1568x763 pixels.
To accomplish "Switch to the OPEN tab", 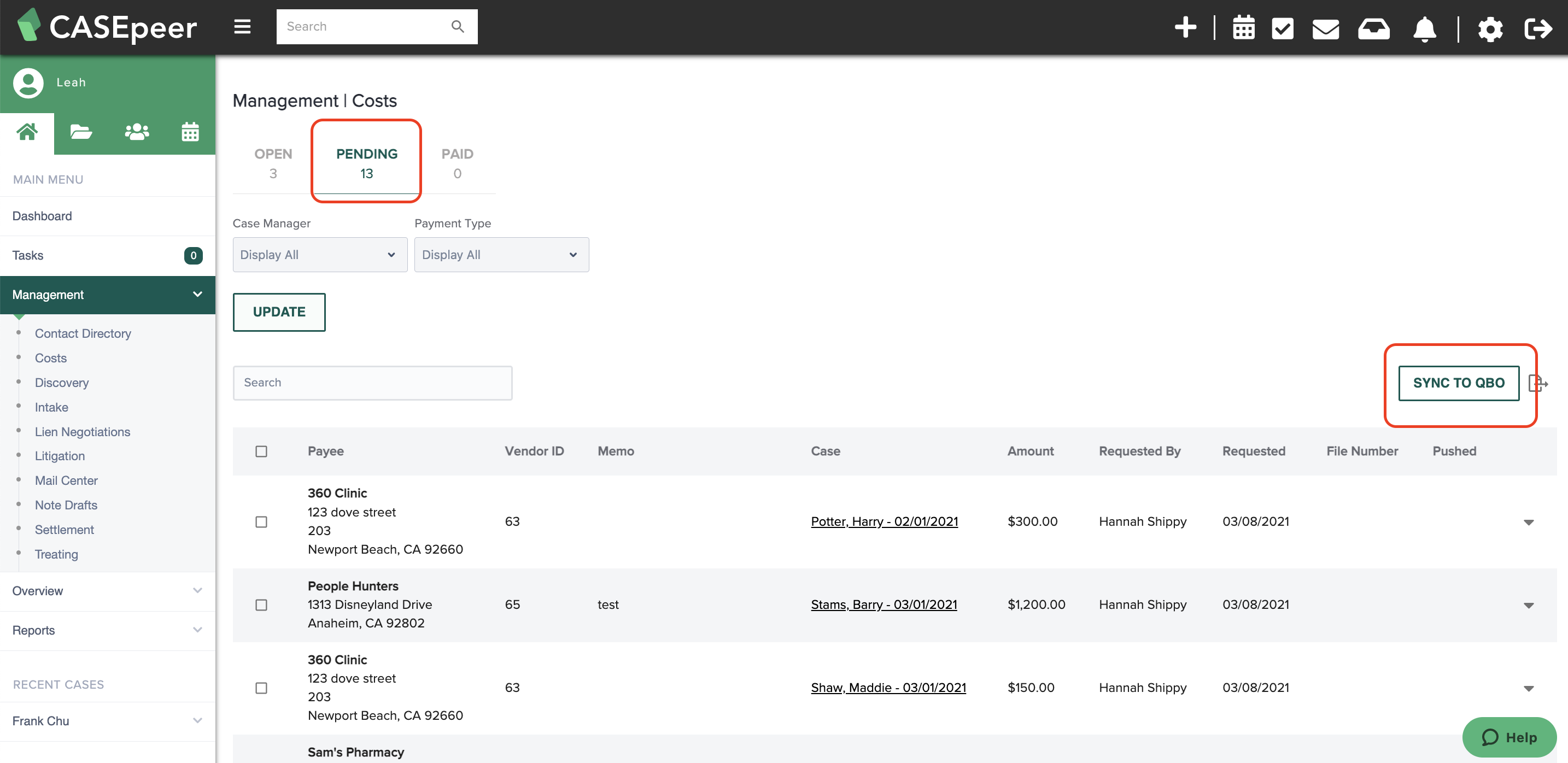I will [273, 161].
